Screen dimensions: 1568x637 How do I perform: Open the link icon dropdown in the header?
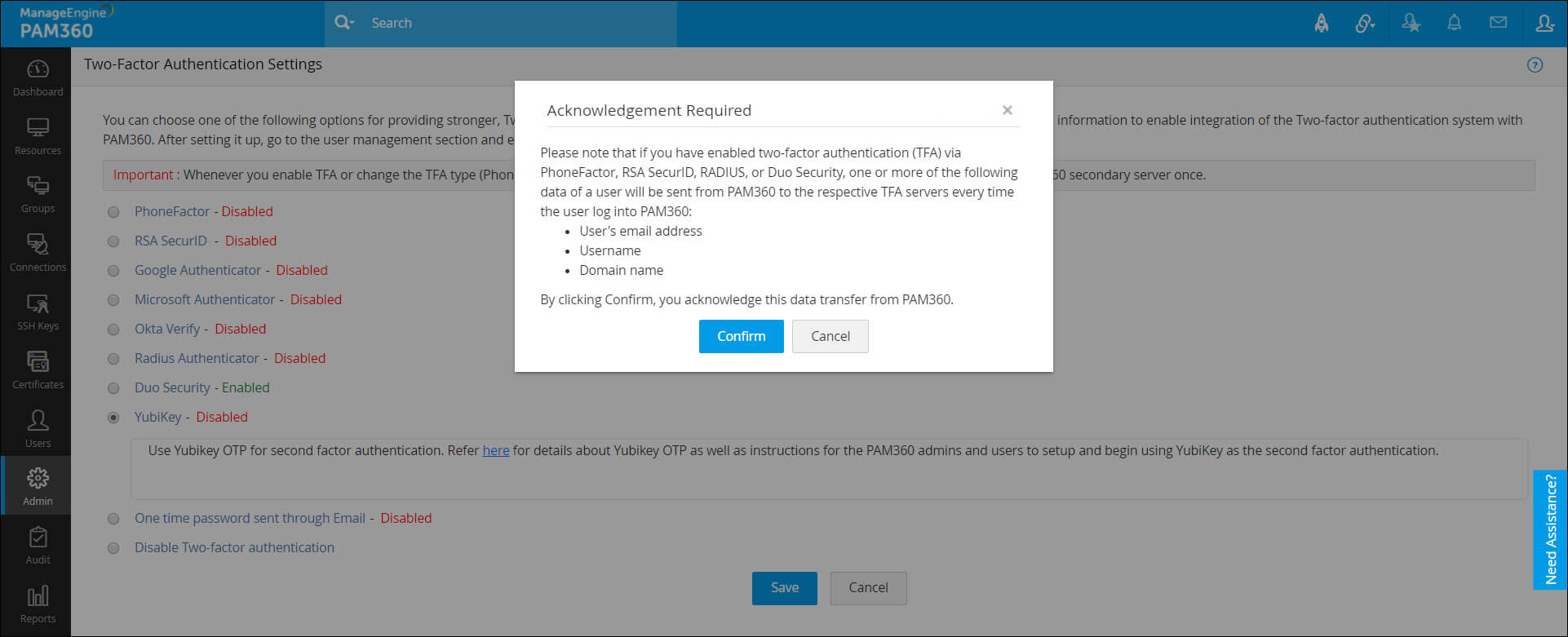click(1365, 24)
